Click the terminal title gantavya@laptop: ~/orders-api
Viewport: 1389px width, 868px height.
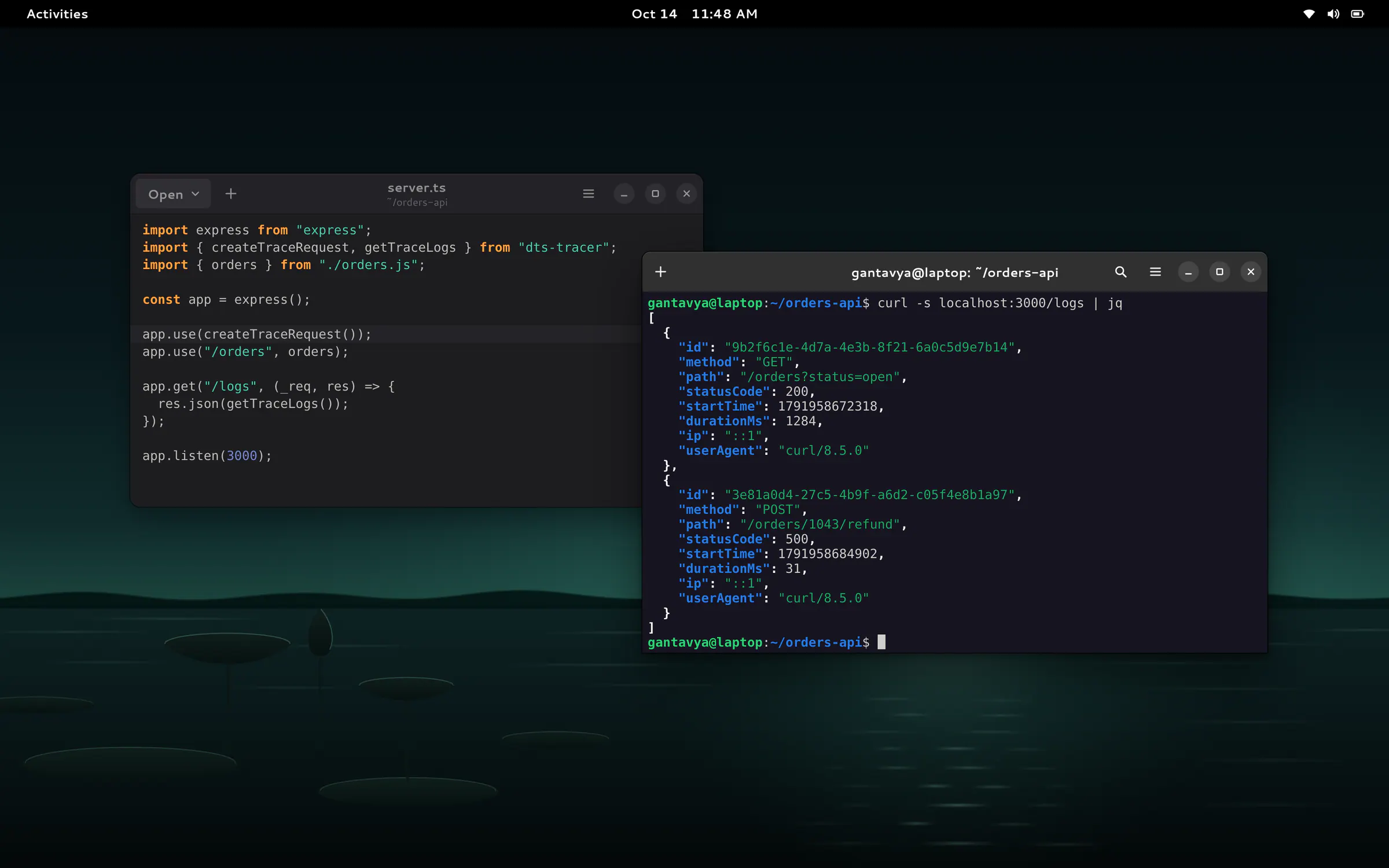pyautogui.click(x=954, y=273)
